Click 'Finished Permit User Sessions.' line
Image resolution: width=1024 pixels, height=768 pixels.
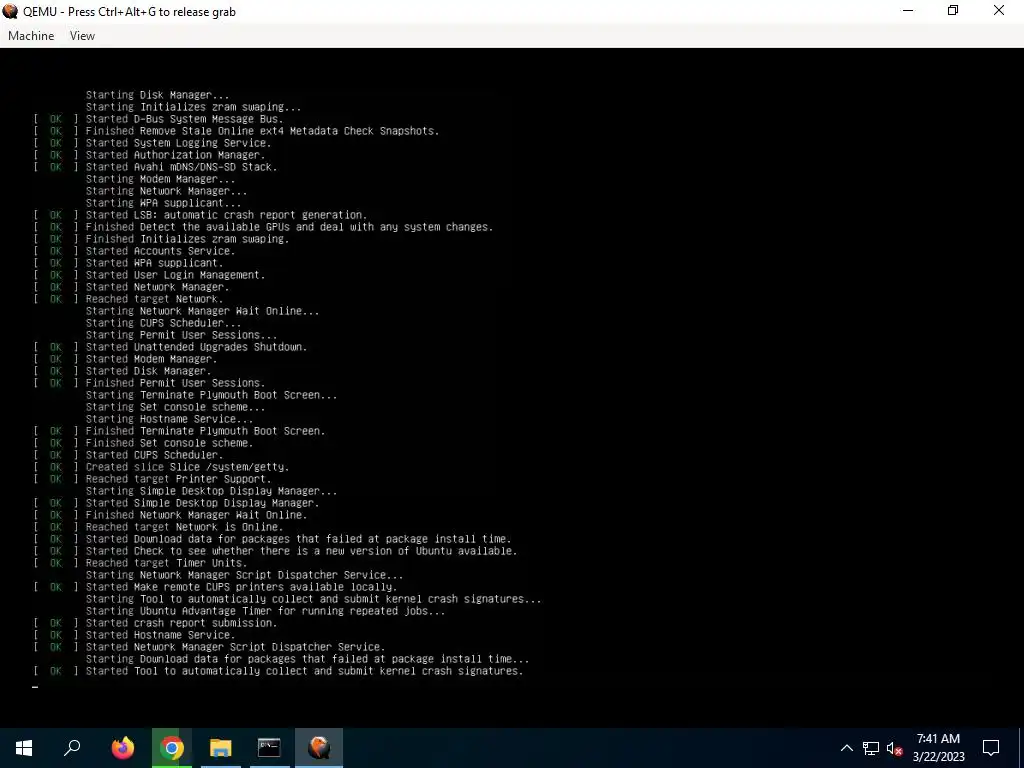point(176,383)
